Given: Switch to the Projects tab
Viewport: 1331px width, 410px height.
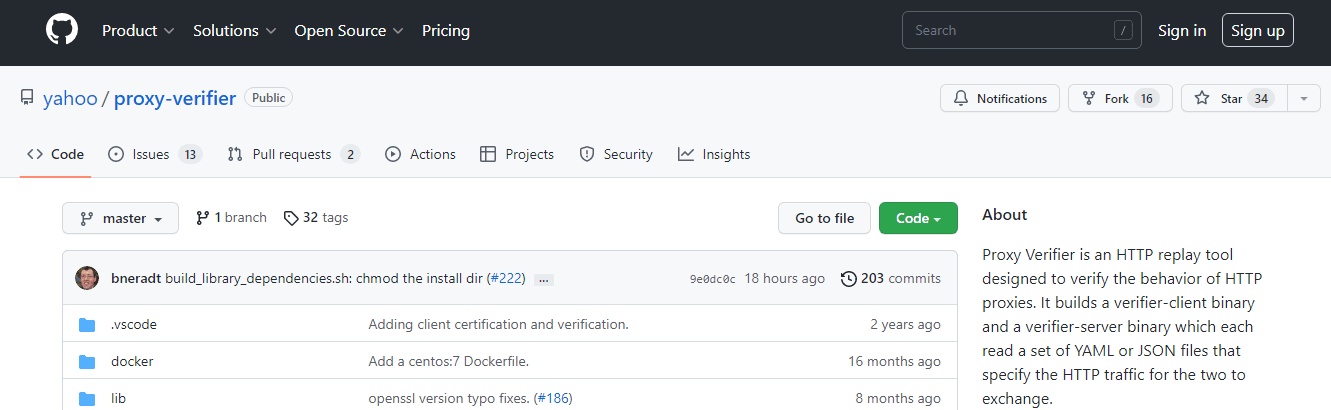Looking at the screenshot, I should (x=516, y=154).
